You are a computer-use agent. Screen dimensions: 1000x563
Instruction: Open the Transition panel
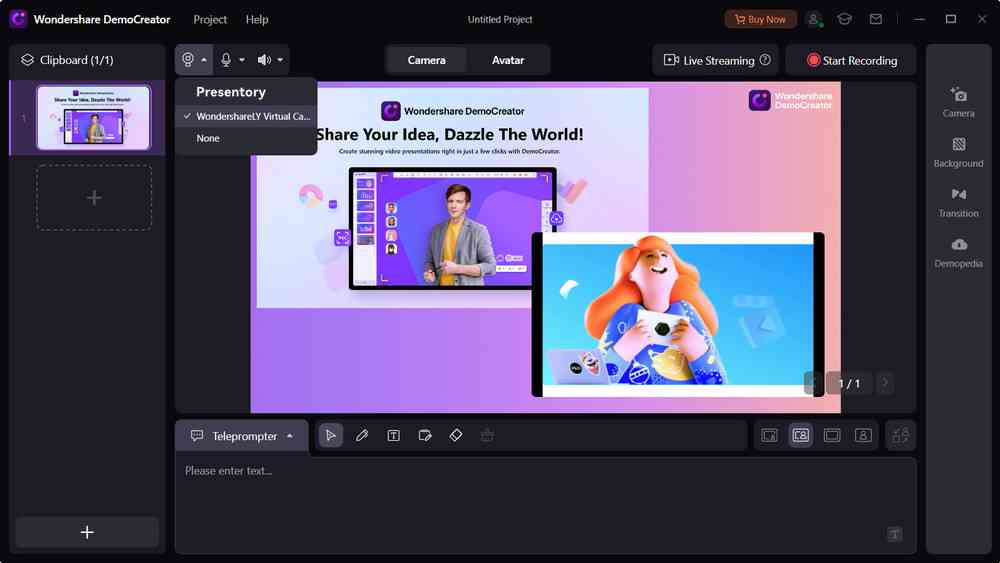click(x=959, y=202)
